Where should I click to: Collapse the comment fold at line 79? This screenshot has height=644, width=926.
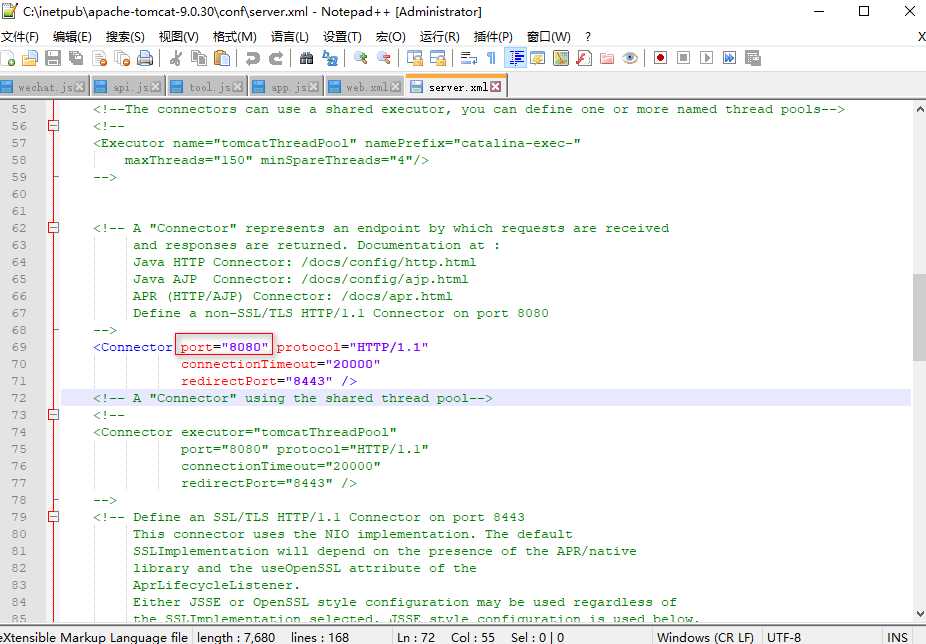pos(54,517)
